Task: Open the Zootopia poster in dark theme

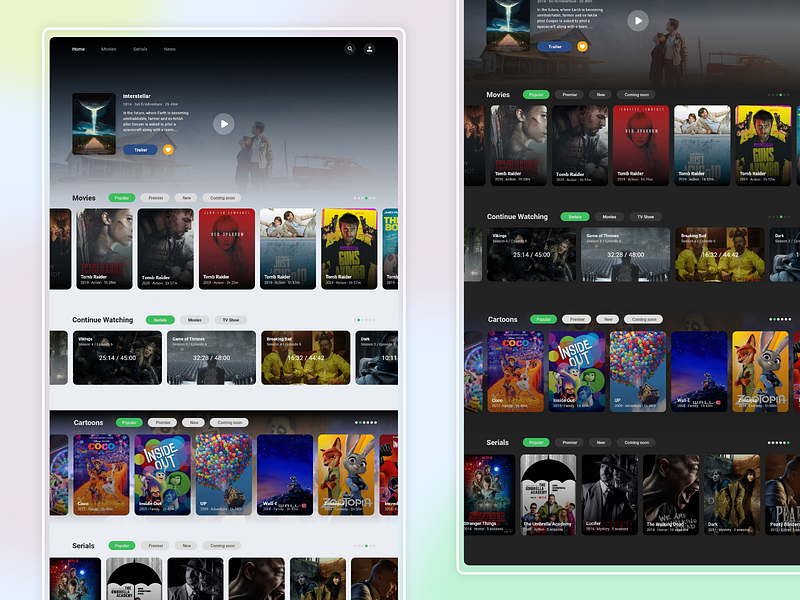Action: tap(760, 371)
